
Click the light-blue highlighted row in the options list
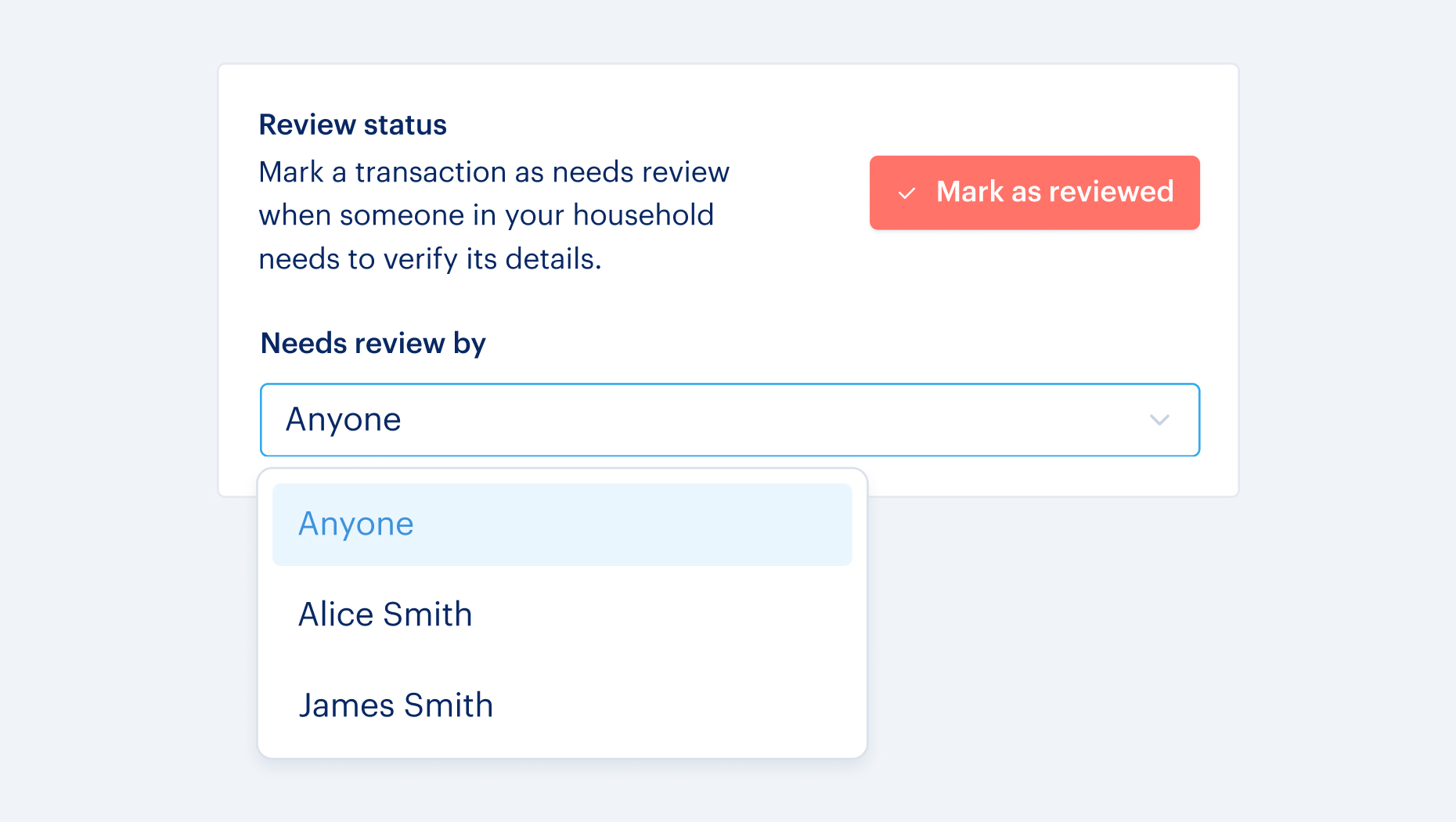pyautogui.click(x=562, y=525)
